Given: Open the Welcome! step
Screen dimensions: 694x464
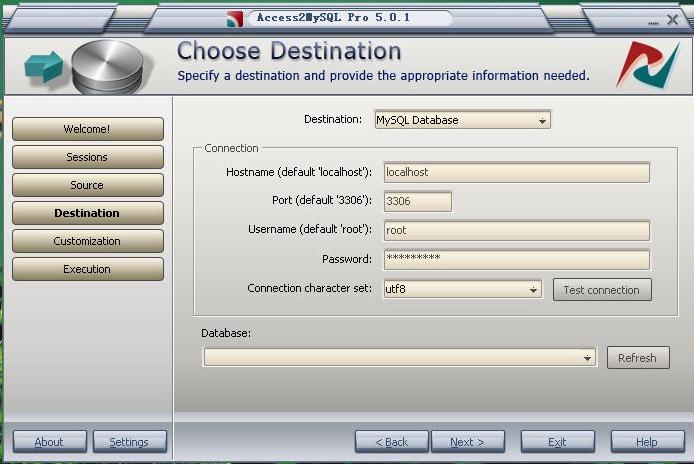Looking at the screenshot, I should [x=88, y=129].
